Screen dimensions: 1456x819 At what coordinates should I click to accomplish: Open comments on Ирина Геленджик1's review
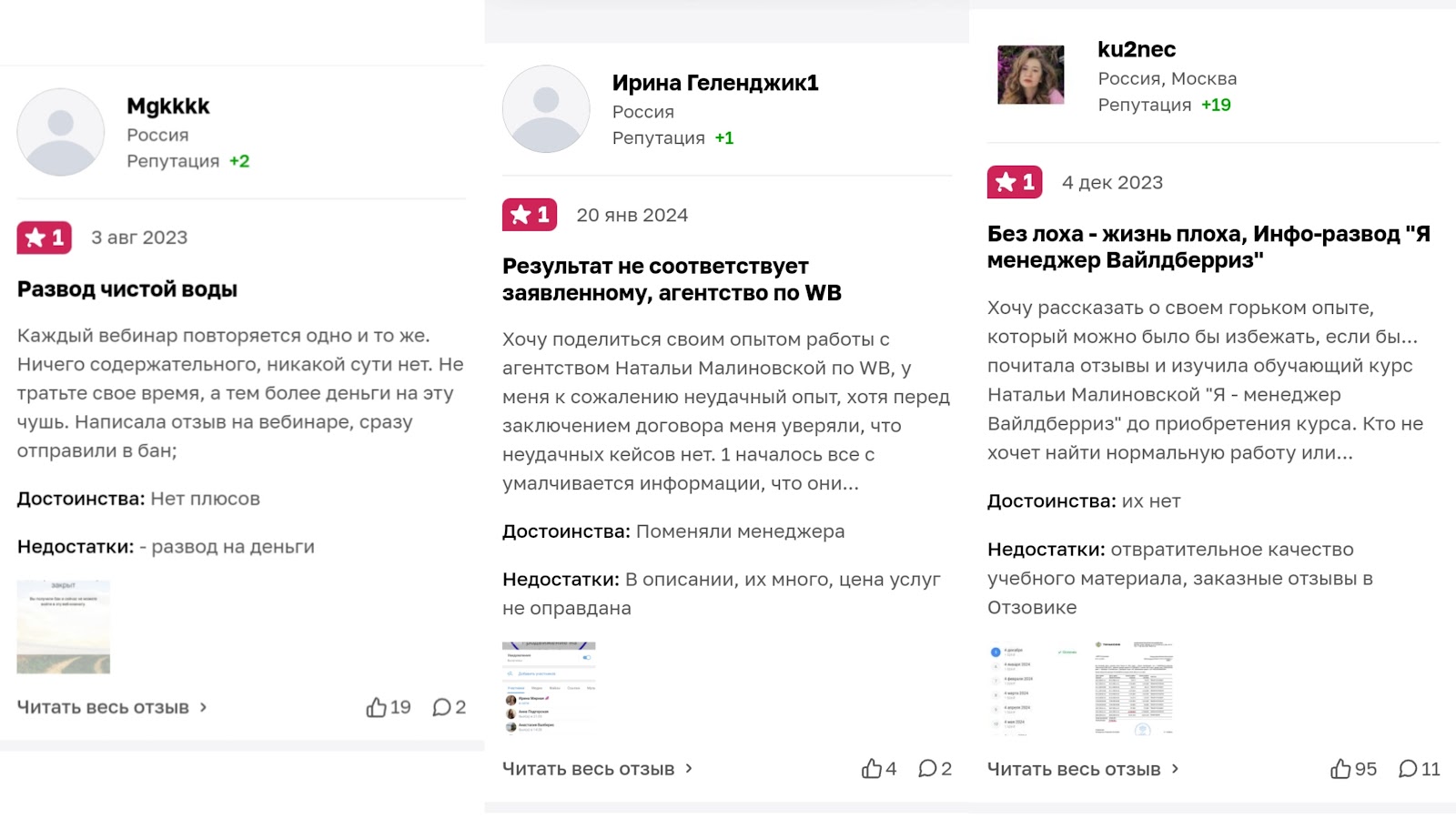coord(927,769)
